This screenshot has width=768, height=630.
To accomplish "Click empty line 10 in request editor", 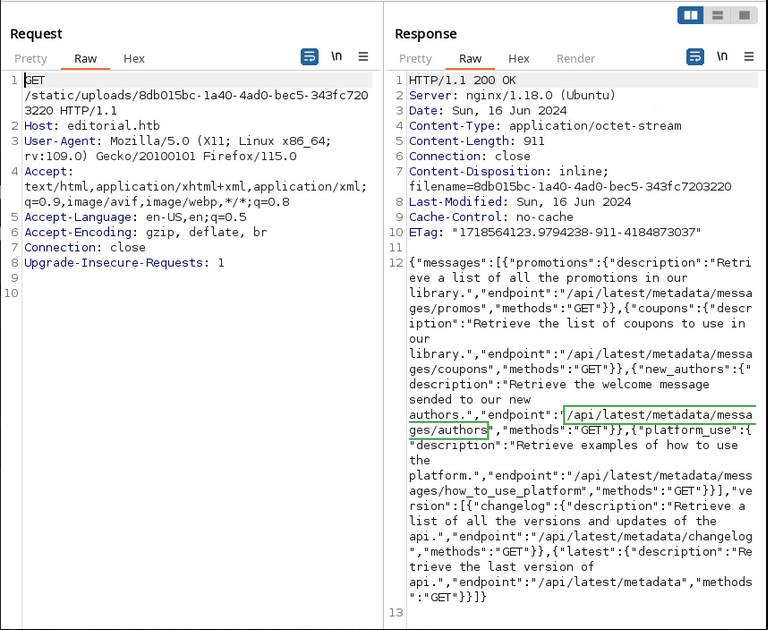I will click(196, 293).
